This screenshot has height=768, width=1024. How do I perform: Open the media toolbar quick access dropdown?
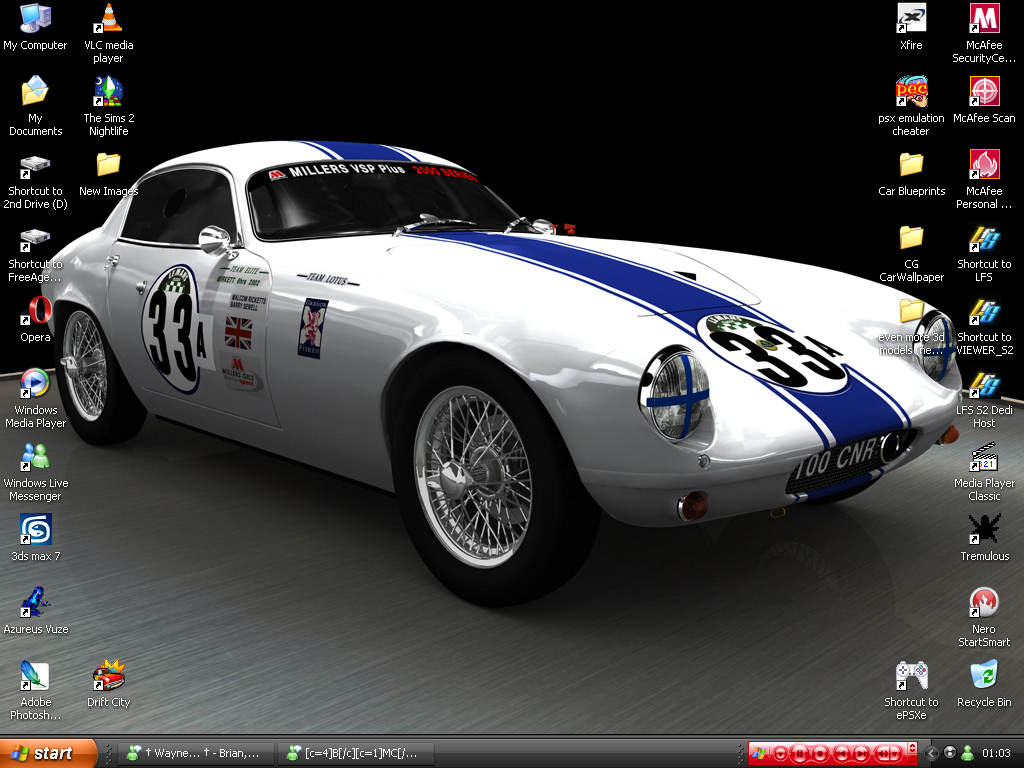pos(780,754)
